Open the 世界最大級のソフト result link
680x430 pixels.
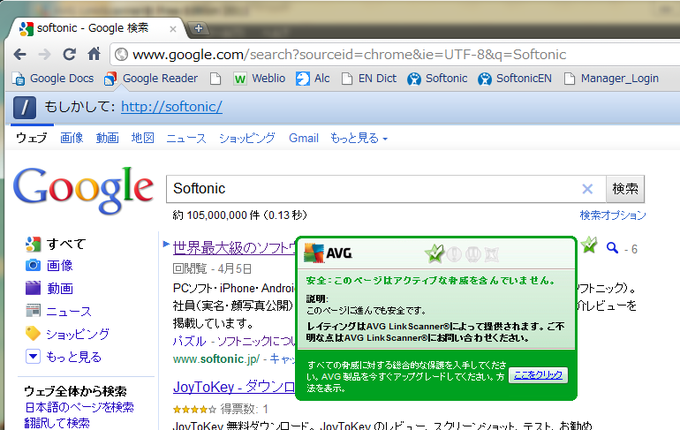(x=234, y=248)
